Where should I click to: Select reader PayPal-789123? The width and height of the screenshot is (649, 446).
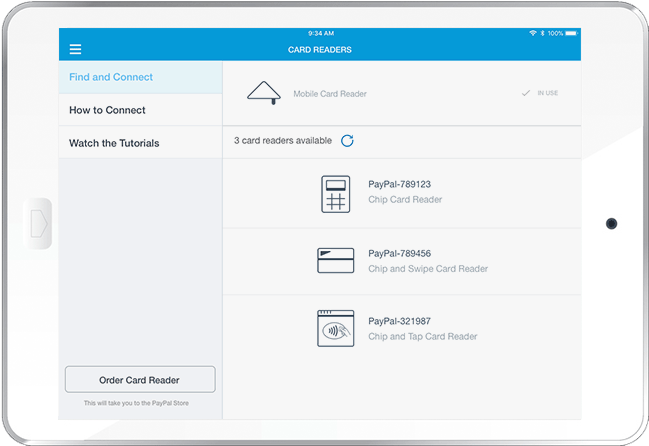click(401, 194)
